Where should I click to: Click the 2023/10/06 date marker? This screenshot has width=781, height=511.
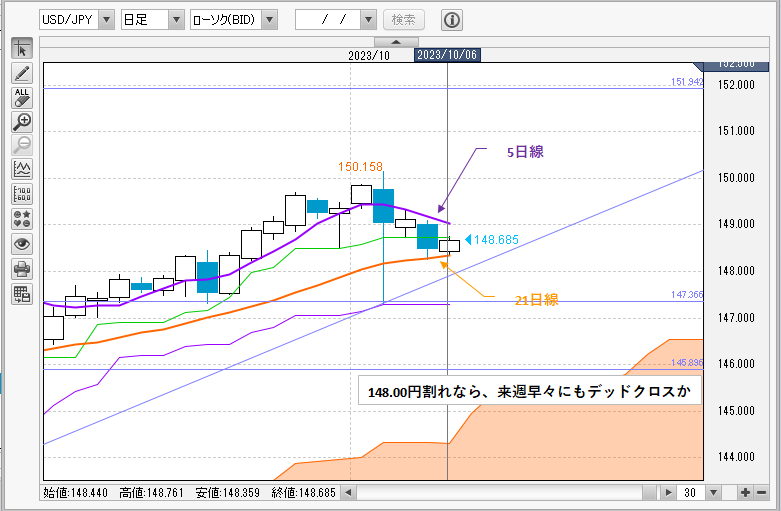point(447,55)
